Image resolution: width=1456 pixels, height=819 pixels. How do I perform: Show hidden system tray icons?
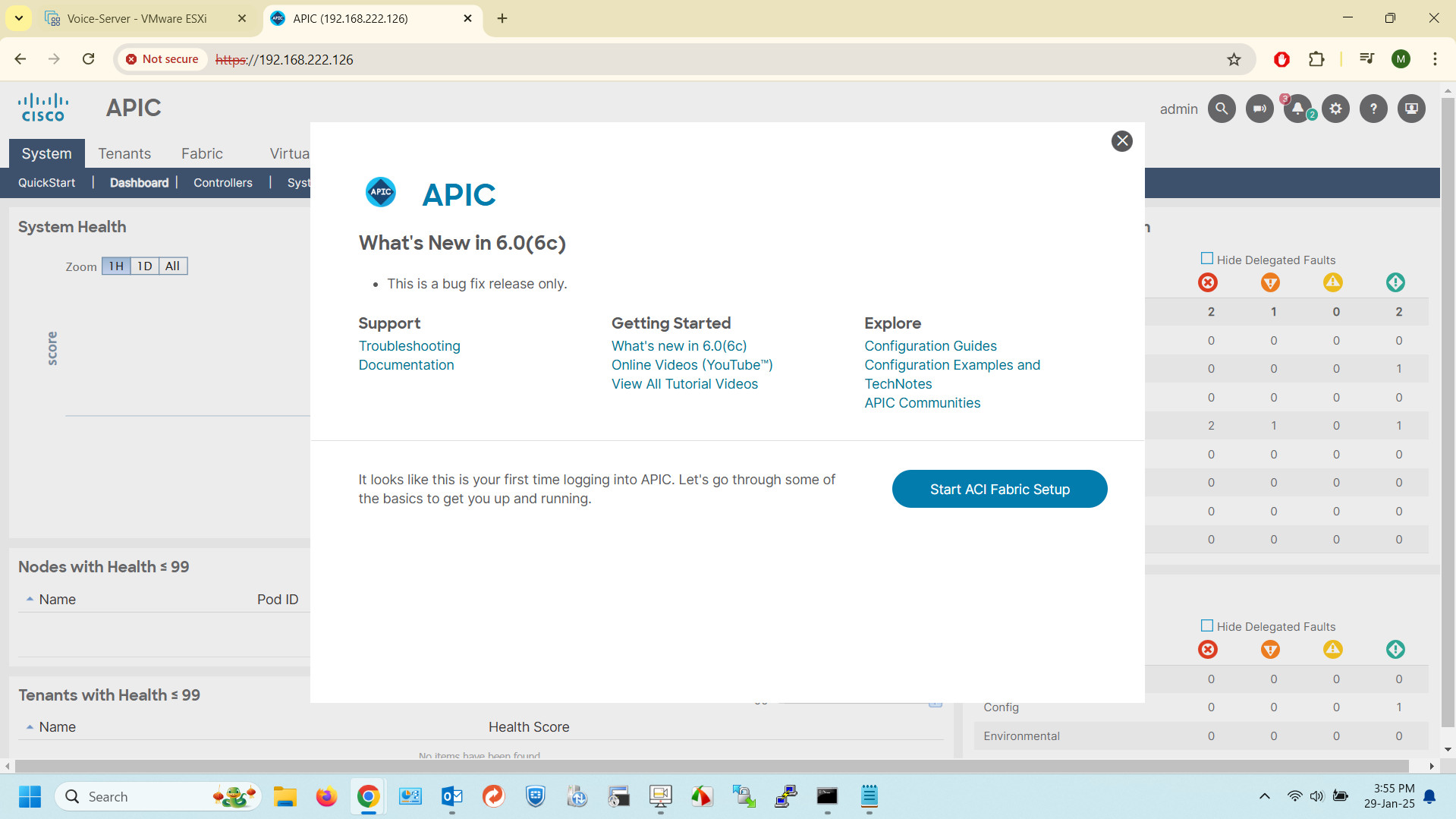coord(1264,796)
